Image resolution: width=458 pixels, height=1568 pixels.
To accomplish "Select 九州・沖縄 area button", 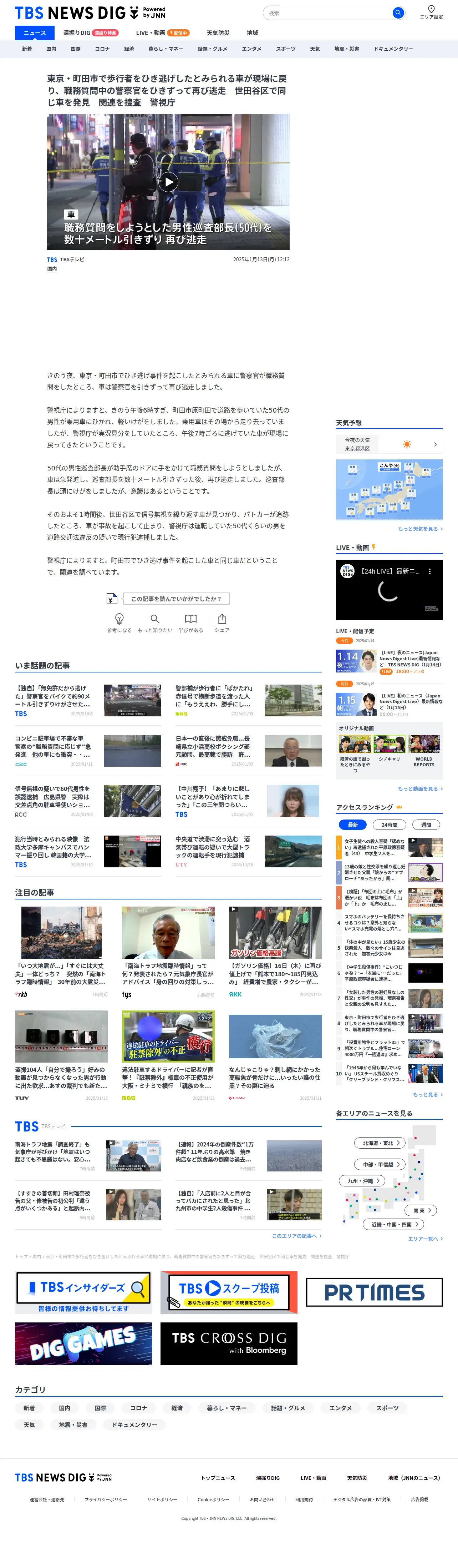I will pyautogui.click(x=362, y=1181).
